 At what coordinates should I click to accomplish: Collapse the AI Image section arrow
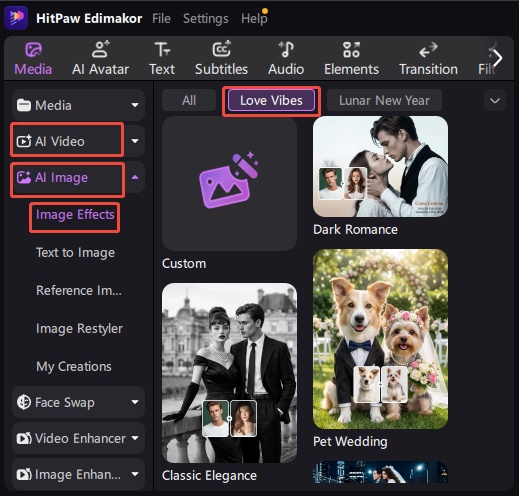pyautogui.click(x=135, y=177)
